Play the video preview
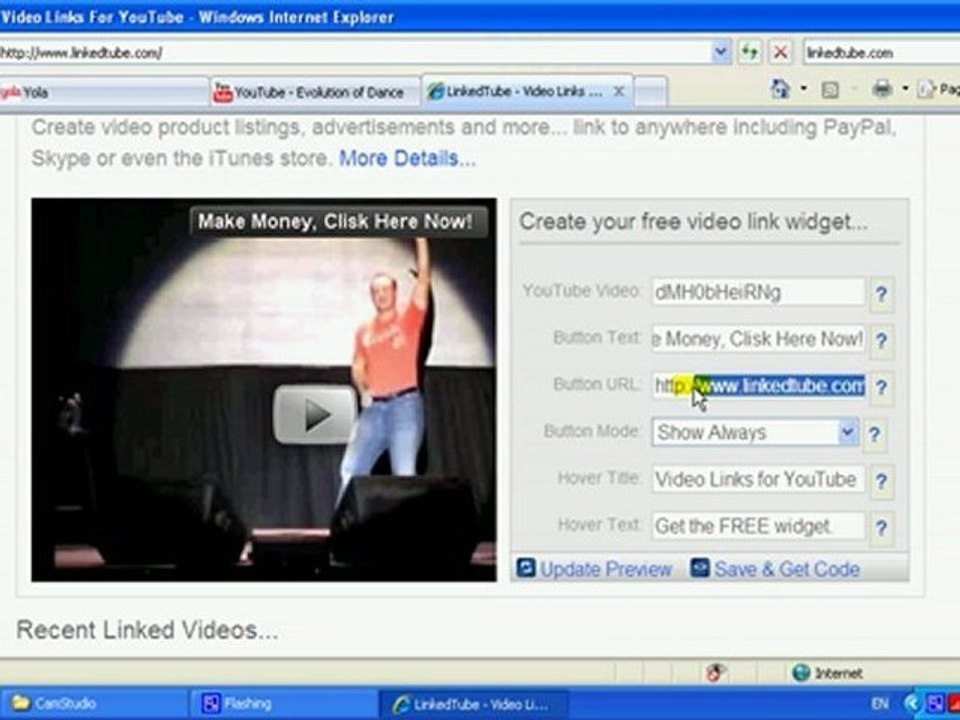 315,415
